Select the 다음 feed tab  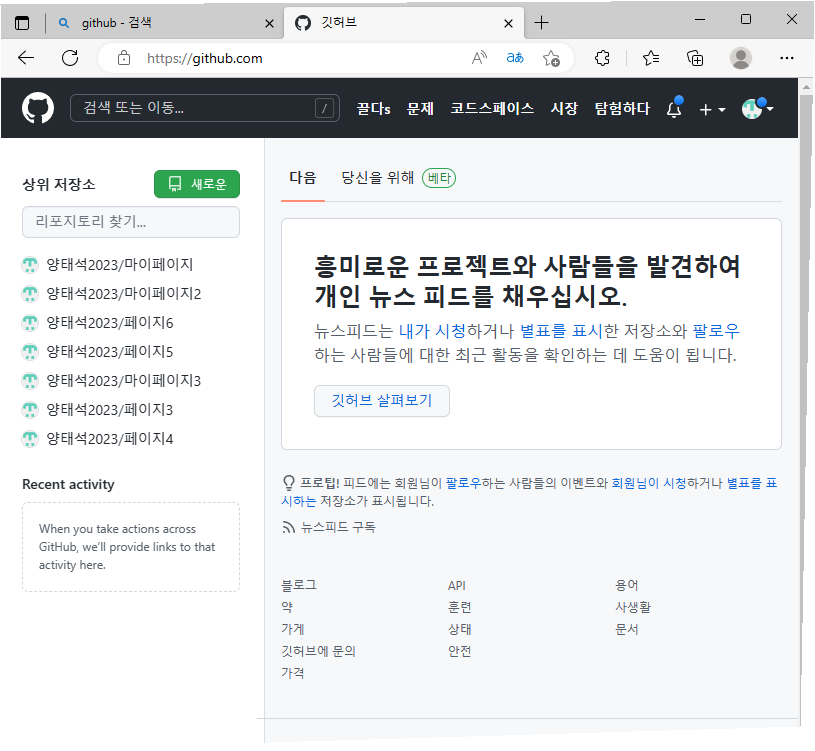(303, 178)
